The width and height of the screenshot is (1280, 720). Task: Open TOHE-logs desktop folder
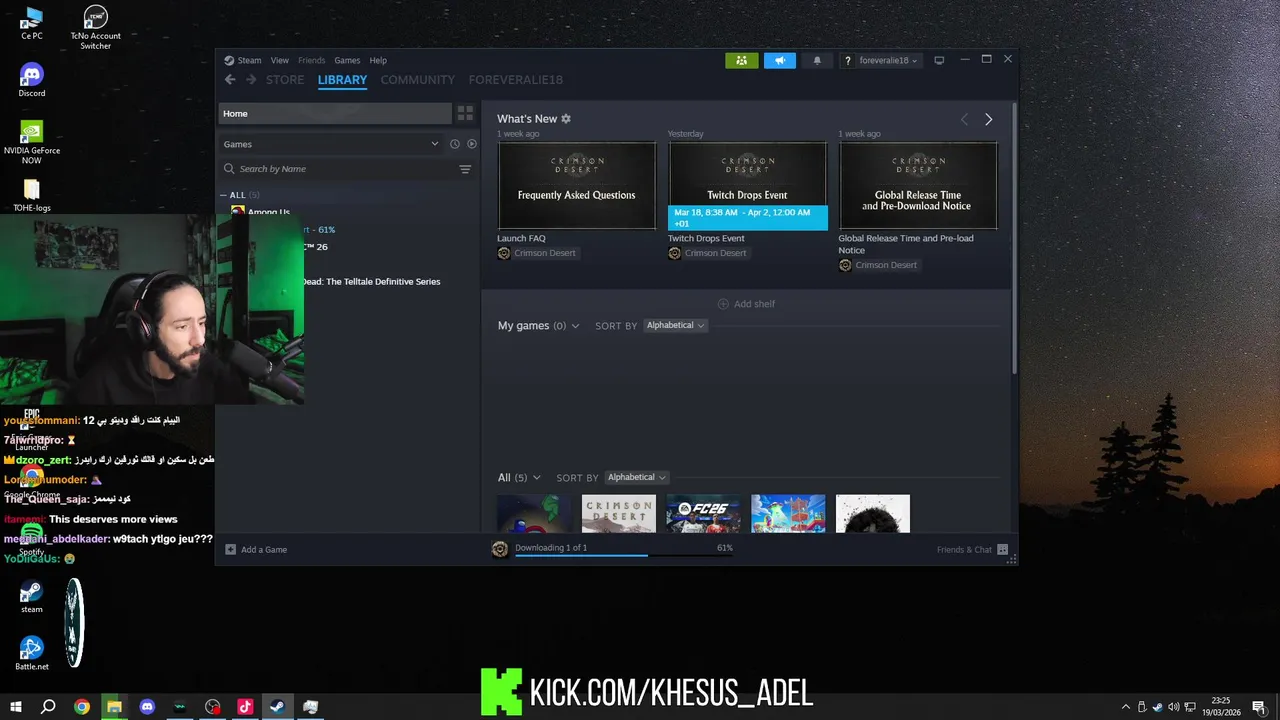click(31, 195)
